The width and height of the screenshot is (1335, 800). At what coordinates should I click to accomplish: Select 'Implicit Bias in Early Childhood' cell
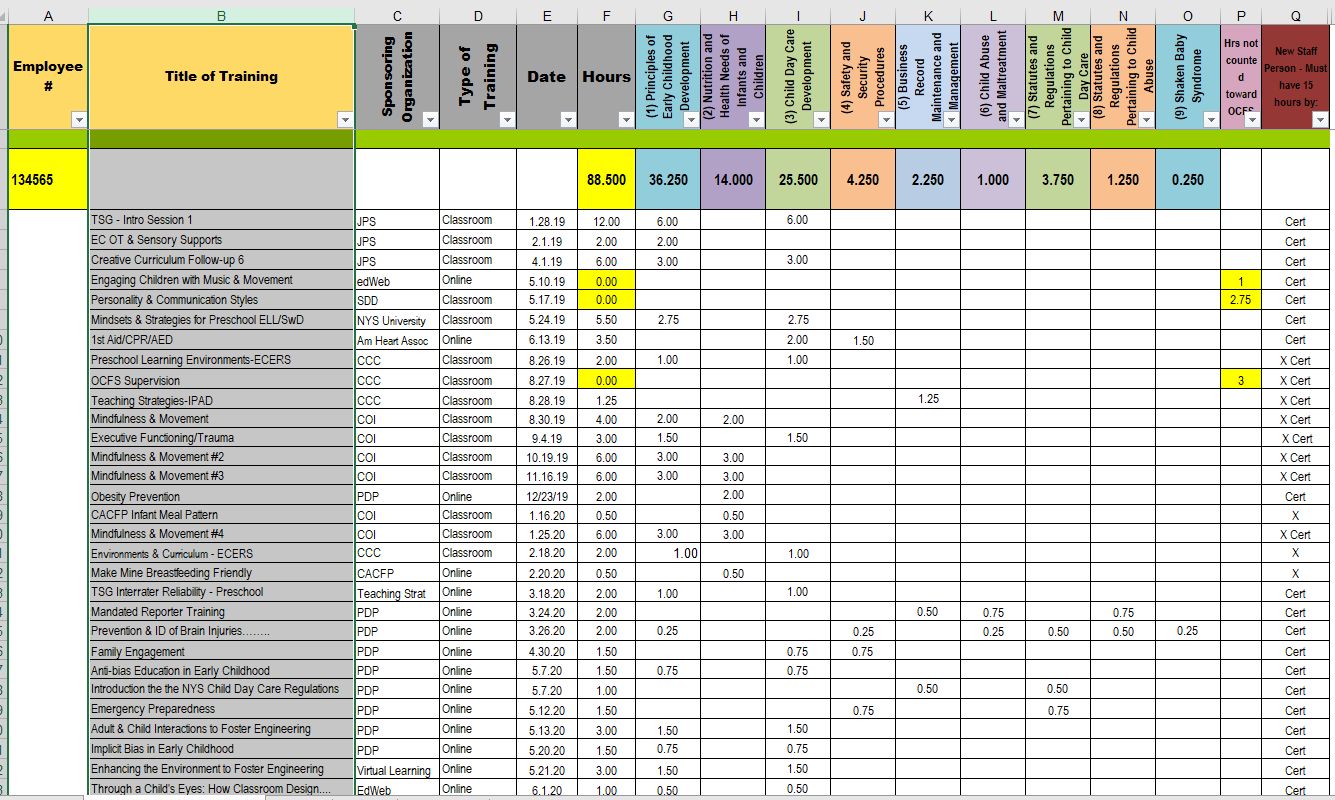click(221, 749)
